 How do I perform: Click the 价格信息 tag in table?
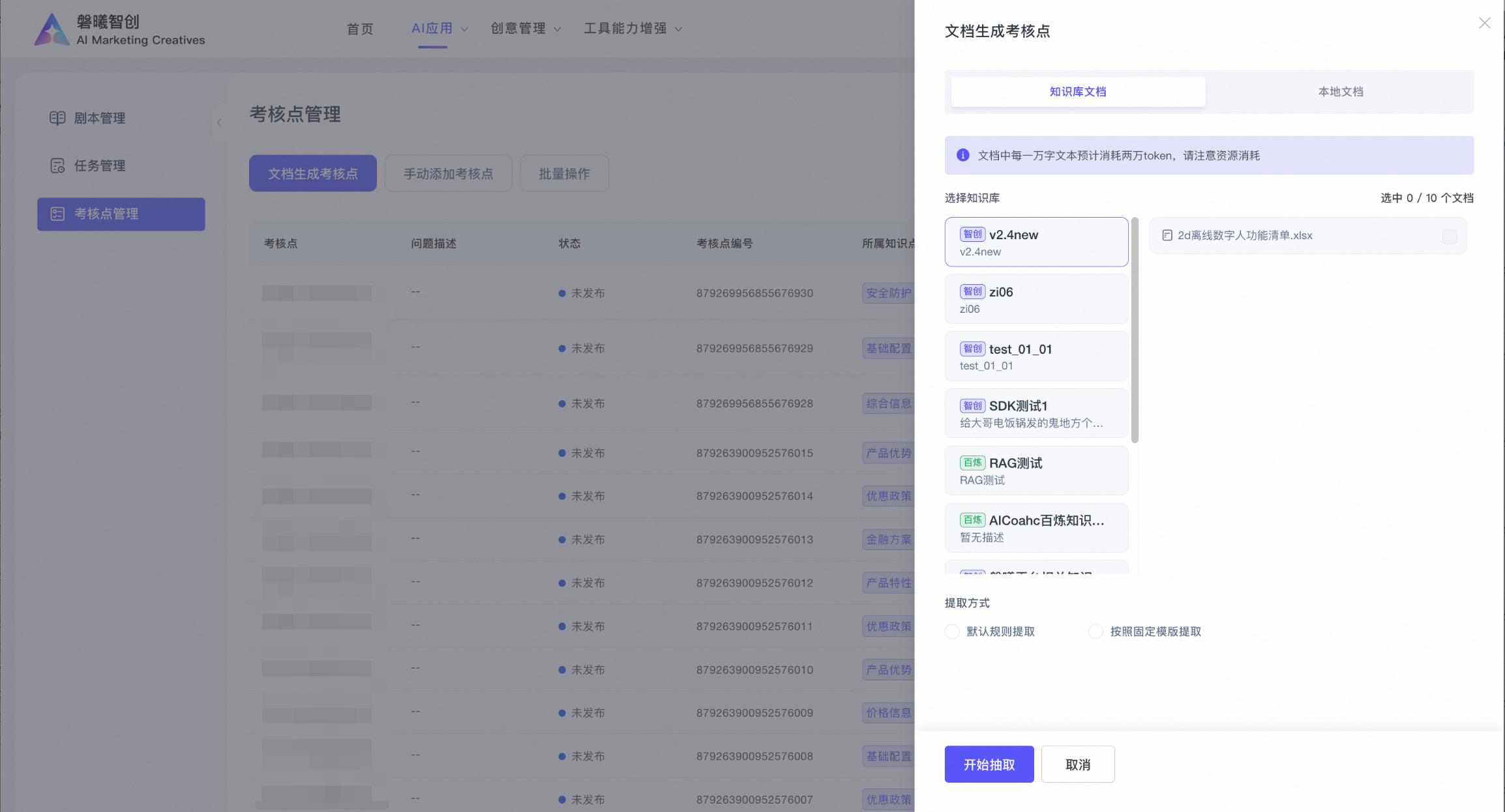[888, 713]
